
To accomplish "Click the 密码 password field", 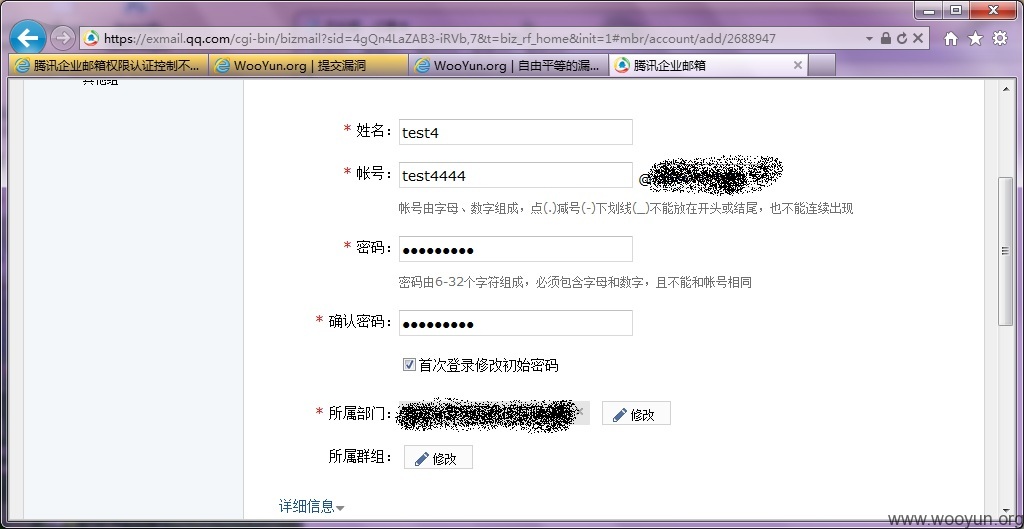I will tap(515, 249).
